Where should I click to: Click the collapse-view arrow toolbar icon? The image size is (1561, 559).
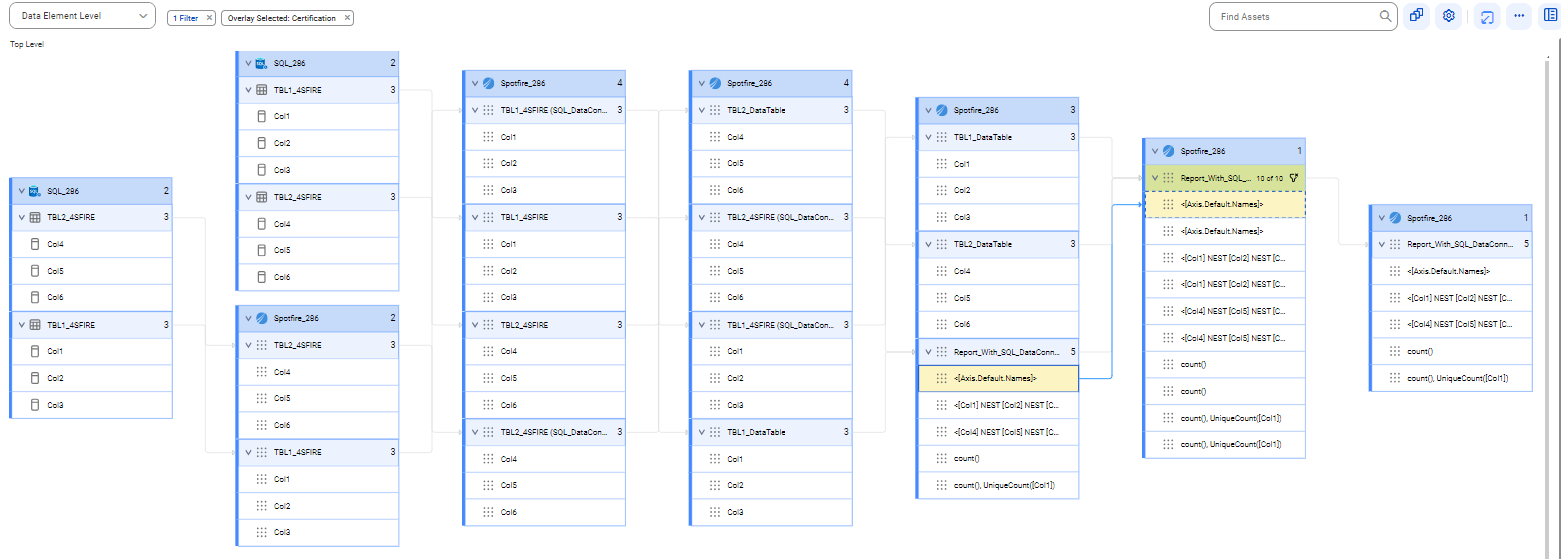1487,16
